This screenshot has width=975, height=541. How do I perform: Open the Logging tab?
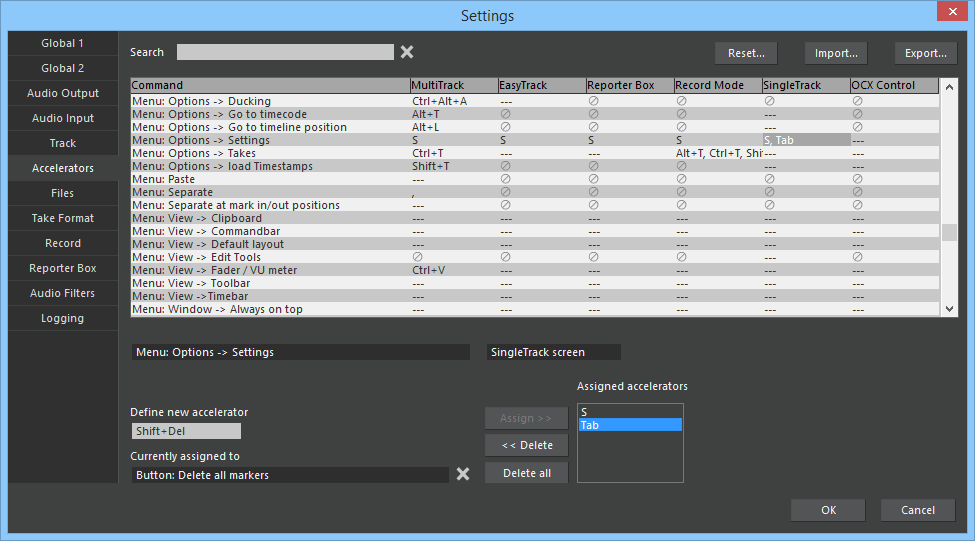coord(63,318)
